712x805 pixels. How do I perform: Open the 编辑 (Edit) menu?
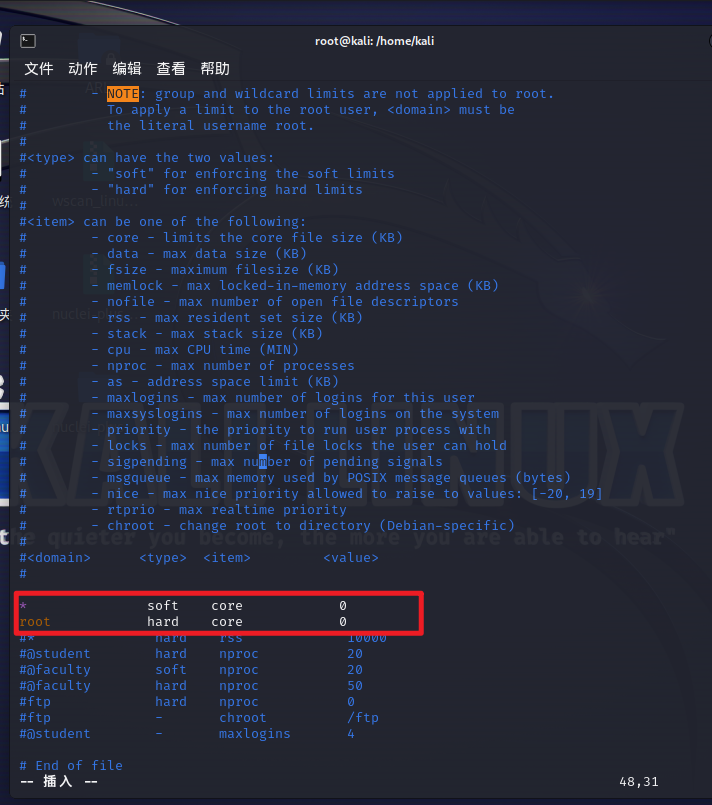pos(127,69)
